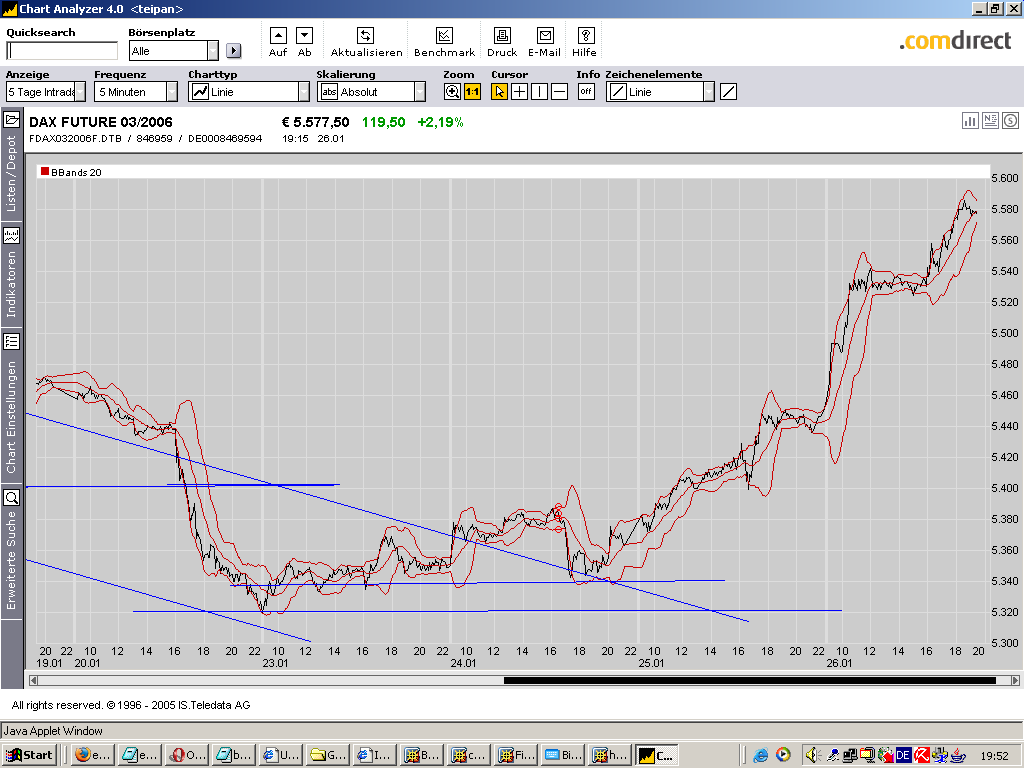Click the Aktualisieren refresh icon

(366, 36)
